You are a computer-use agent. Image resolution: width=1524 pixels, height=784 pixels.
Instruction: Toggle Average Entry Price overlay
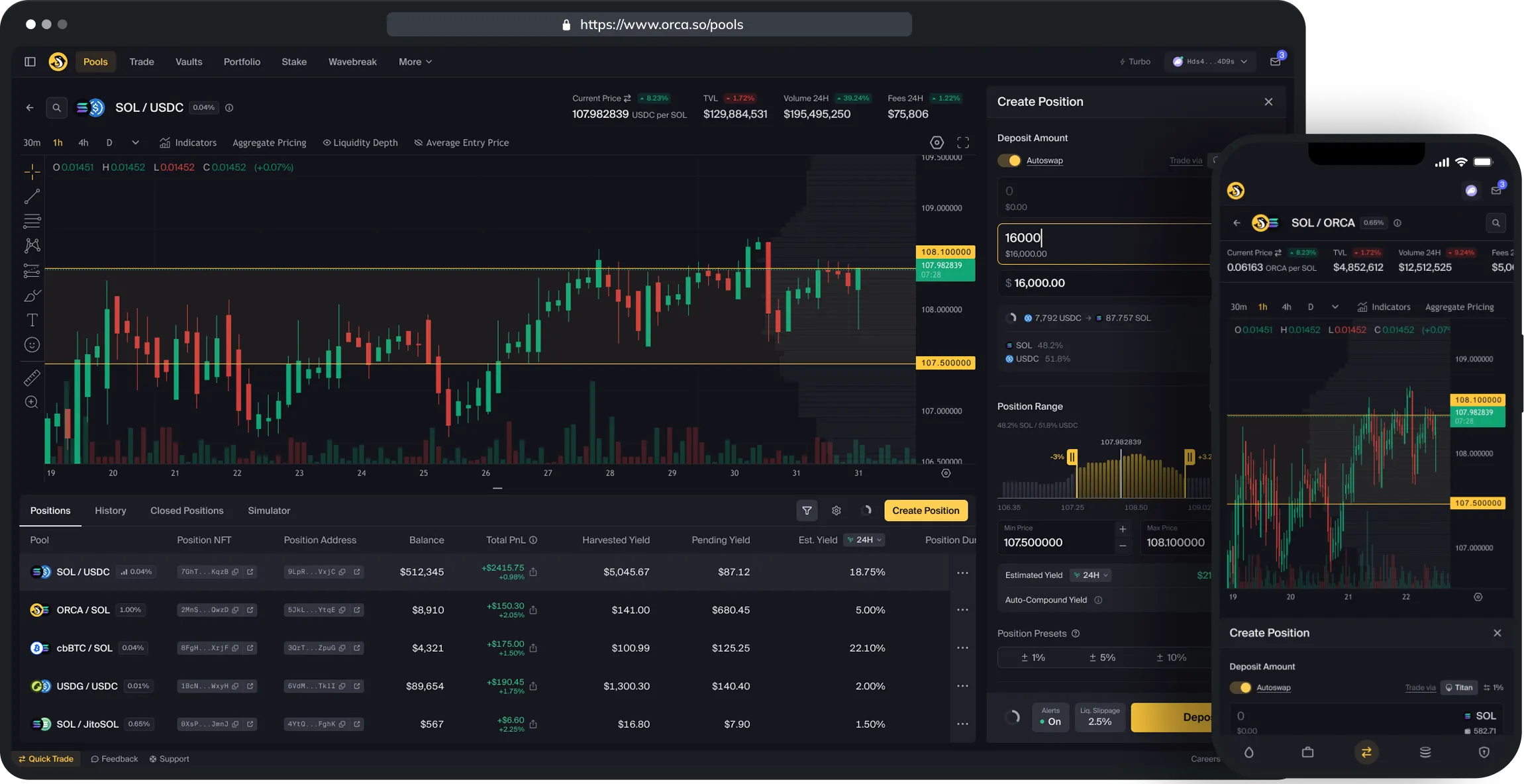click(x=462, y=142)
